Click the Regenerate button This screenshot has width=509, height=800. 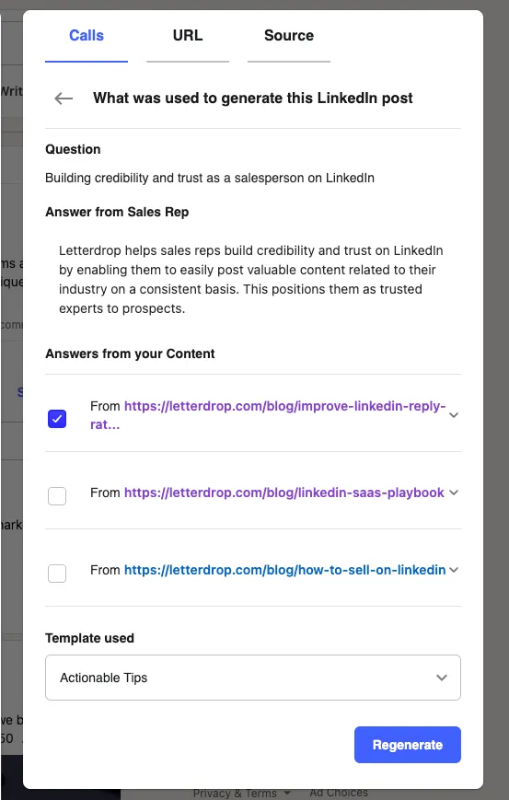pyautogui.click(x=408, y=745)
